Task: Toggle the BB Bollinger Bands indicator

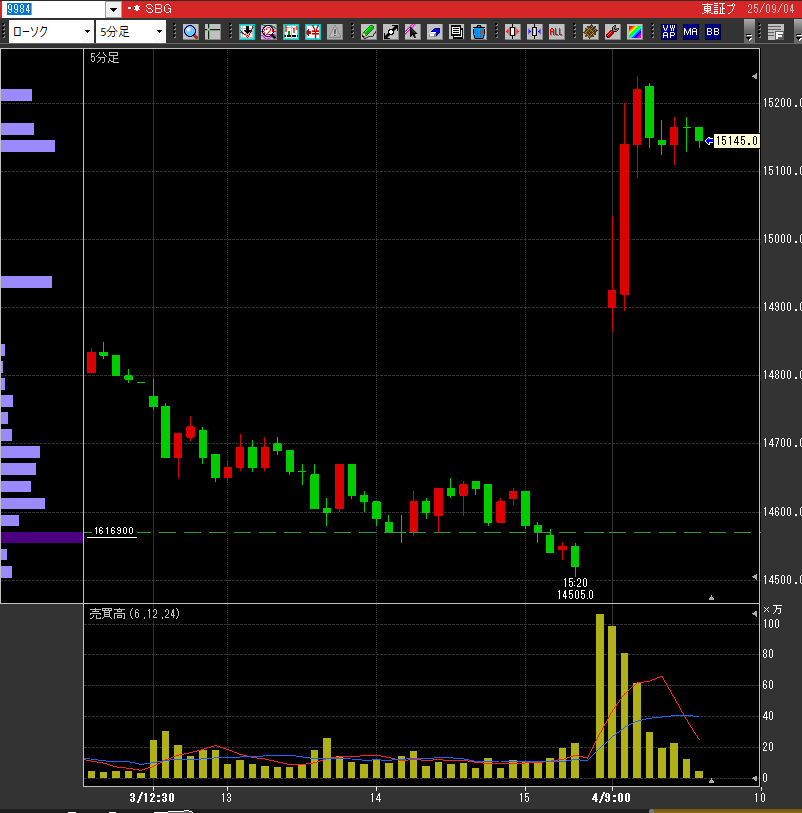Action: coord(713,32)
